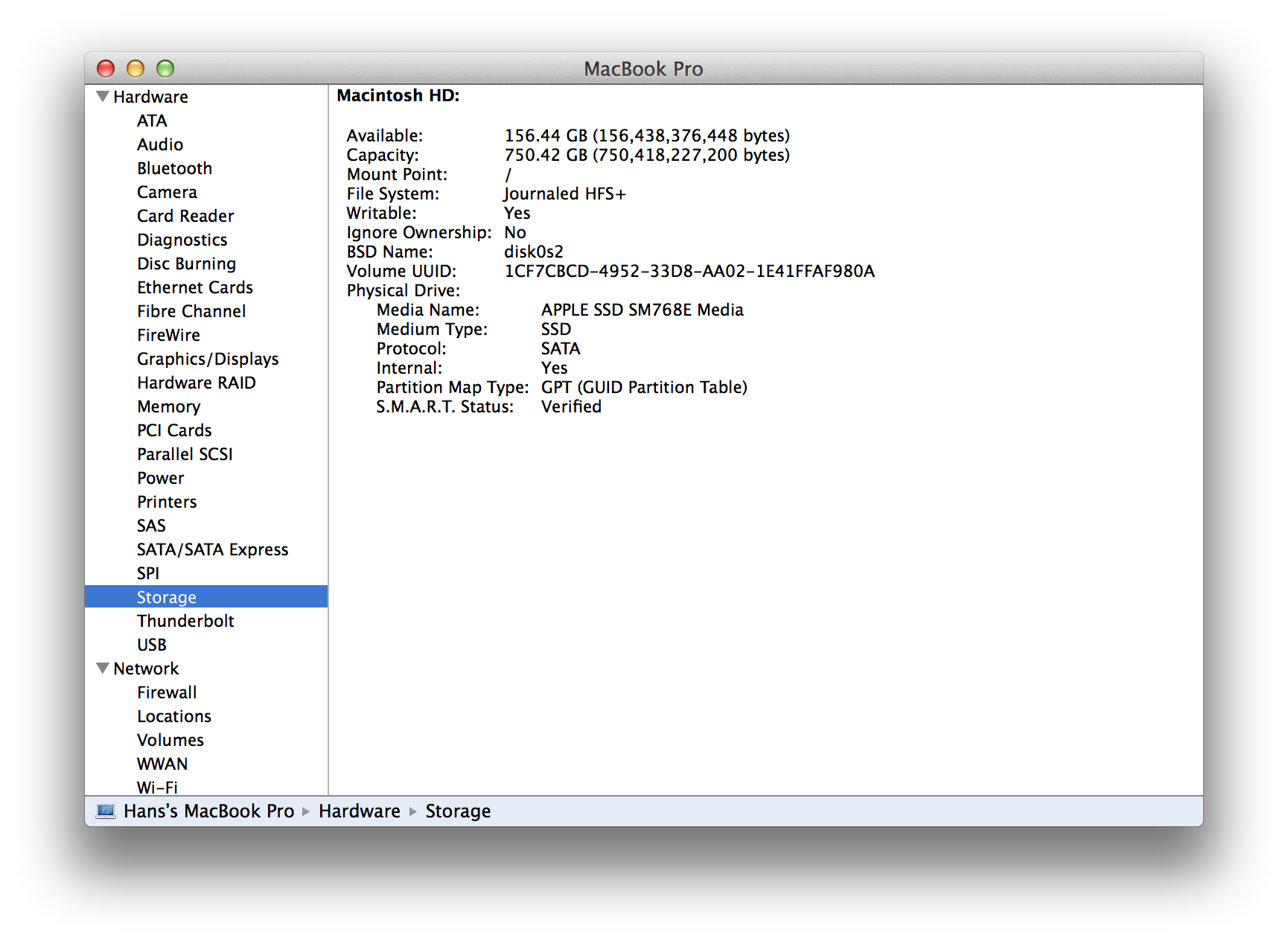Click Storage in the path bar
1288x944 pixels.
pos(458,811)
